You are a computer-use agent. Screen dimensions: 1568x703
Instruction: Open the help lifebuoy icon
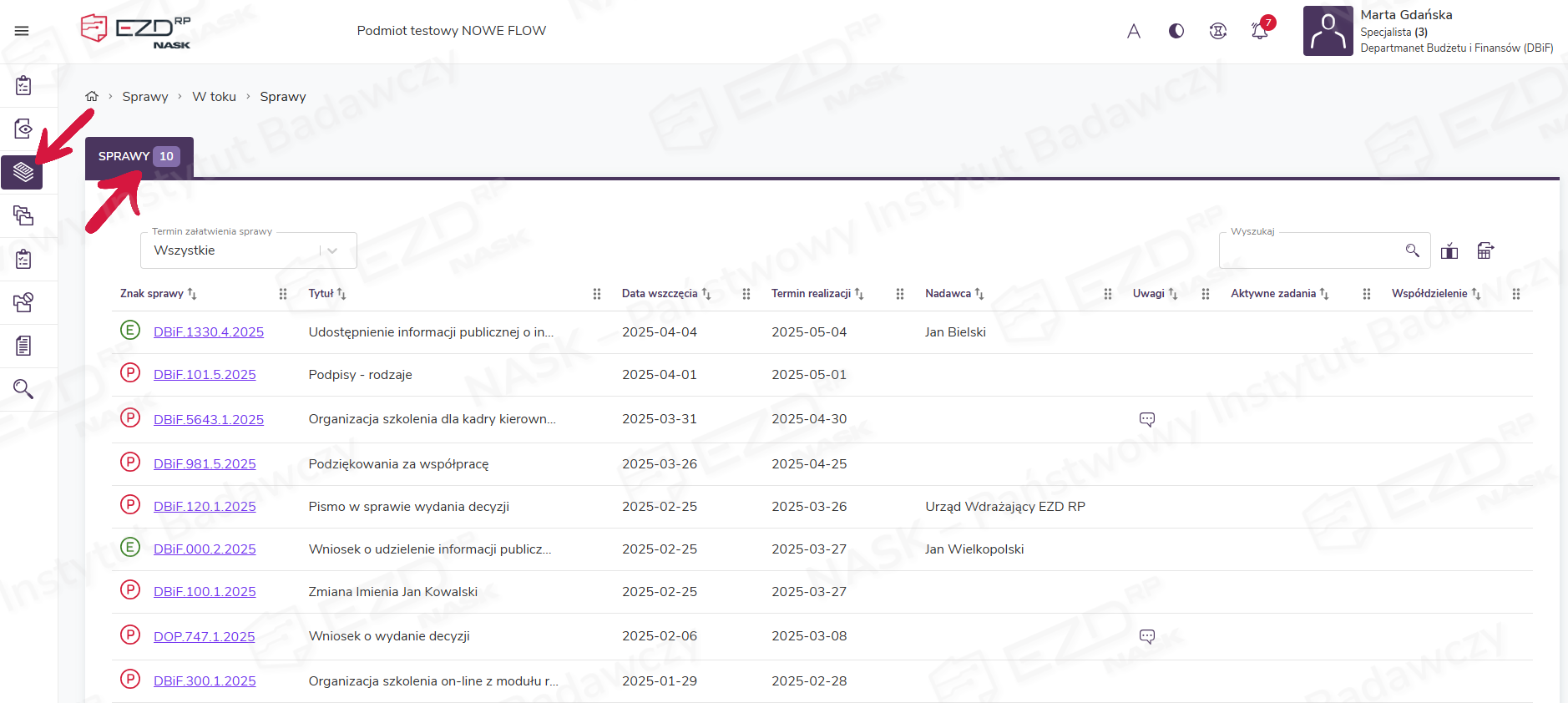click(1217, 31)
